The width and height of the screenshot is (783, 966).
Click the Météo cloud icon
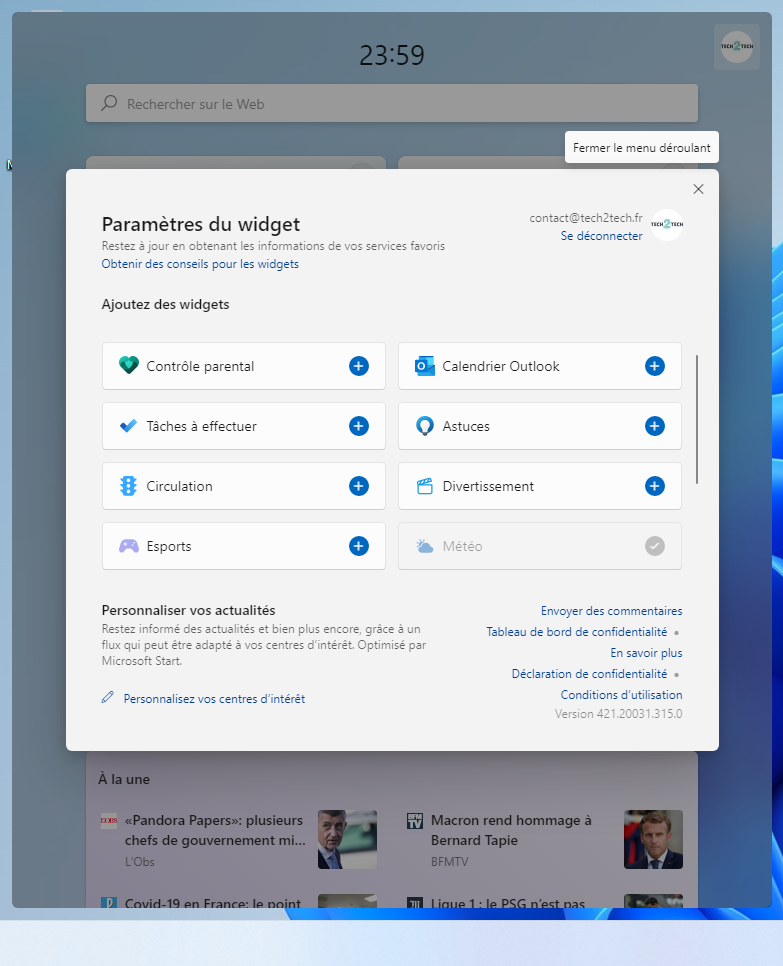pos(424,546)
